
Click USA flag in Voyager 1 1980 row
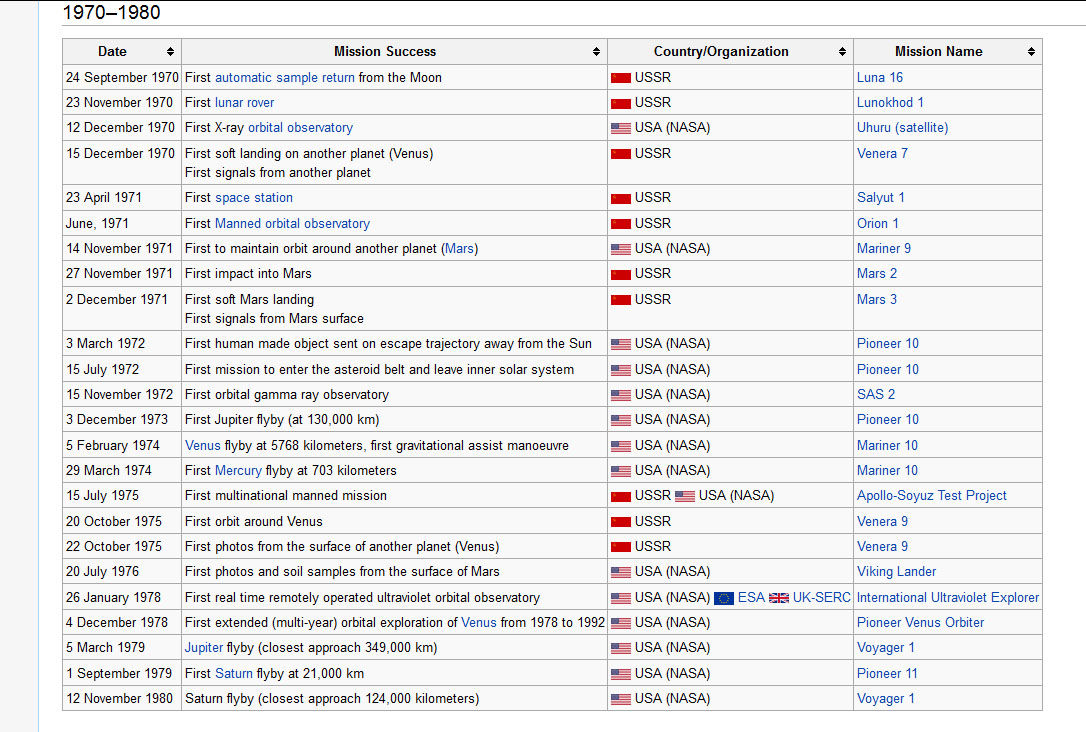[621, 699]
